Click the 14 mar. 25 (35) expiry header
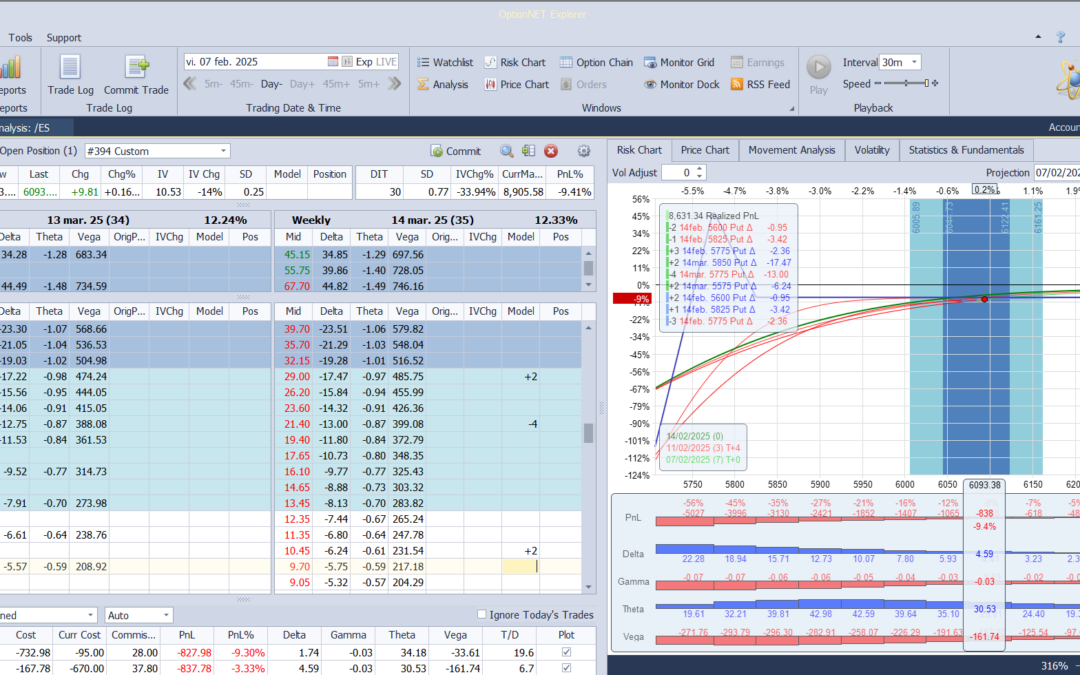Viewport: 1080px width, 675px height. [424, 220]
